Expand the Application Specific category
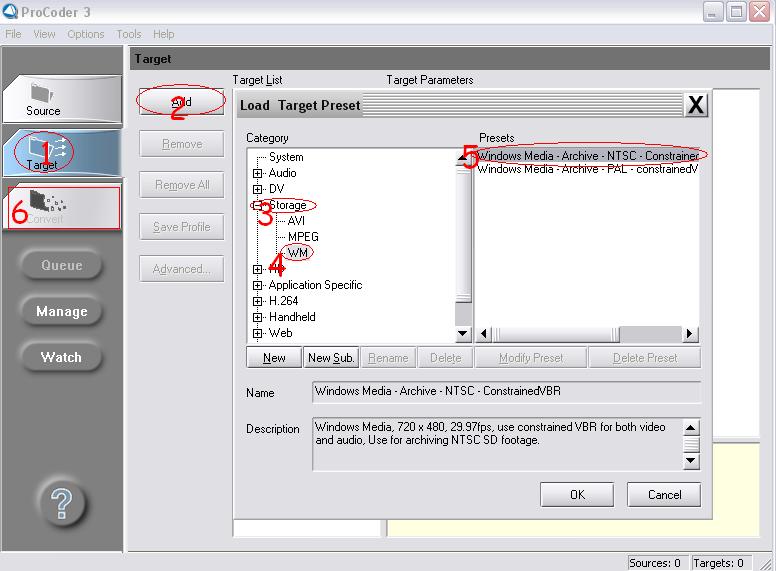This screenshot has width=776, height=571. (x=257, y=285)
